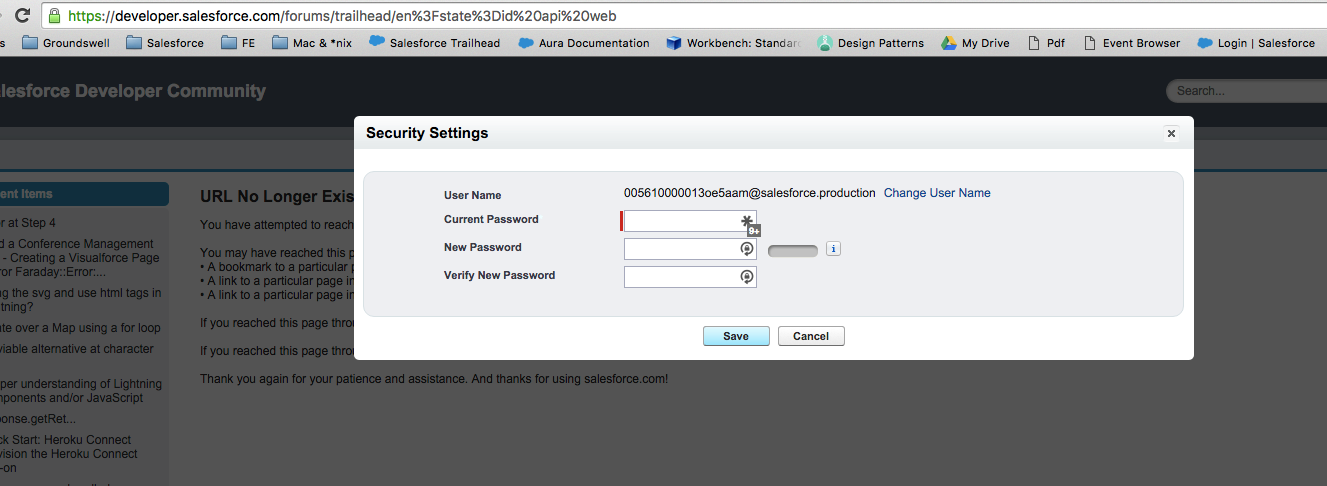Click the Change User Name link
This screenshot has width=1327, height=486.
pos(937,193)
